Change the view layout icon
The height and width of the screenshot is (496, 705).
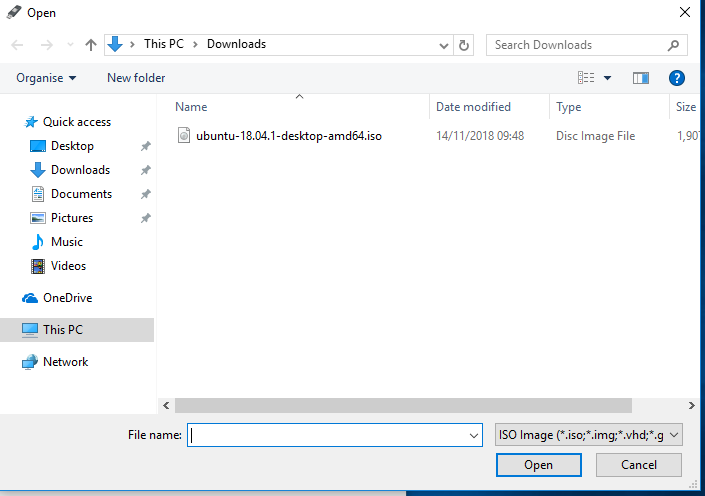[586, 78]
